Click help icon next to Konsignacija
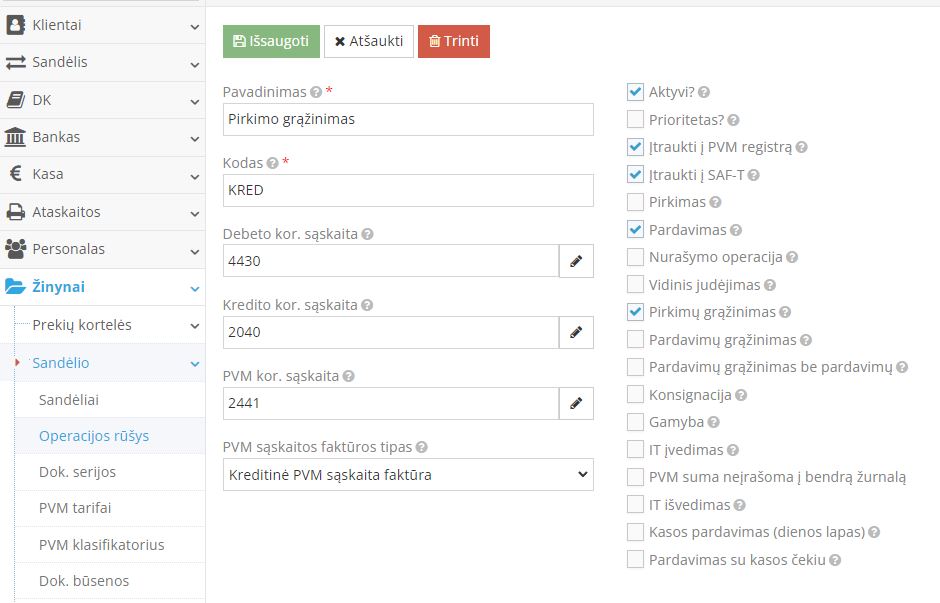 coord(741,395)
